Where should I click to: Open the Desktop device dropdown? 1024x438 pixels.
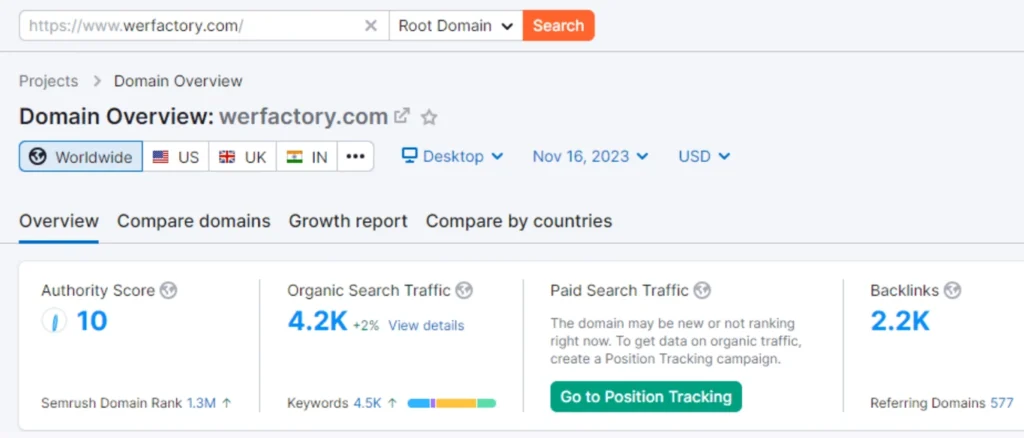pos(452,157)
